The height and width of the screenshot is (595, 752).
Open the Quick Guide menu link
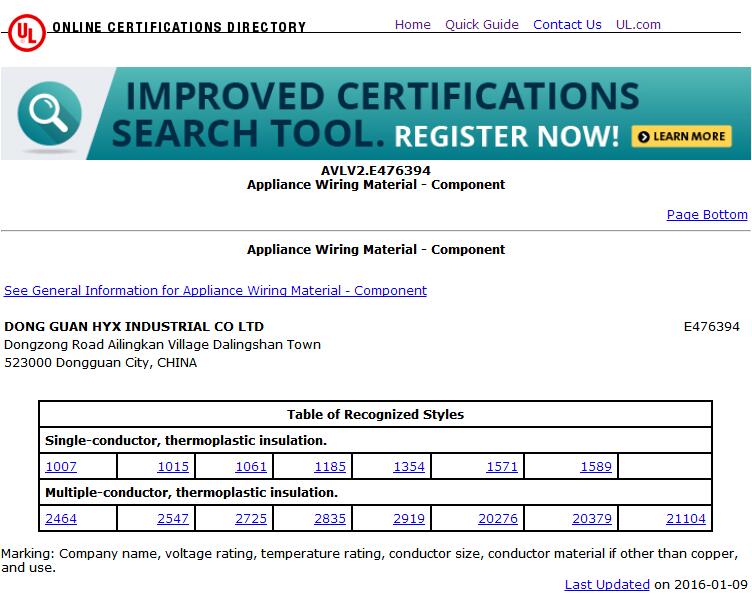click(x=481, y=25)
